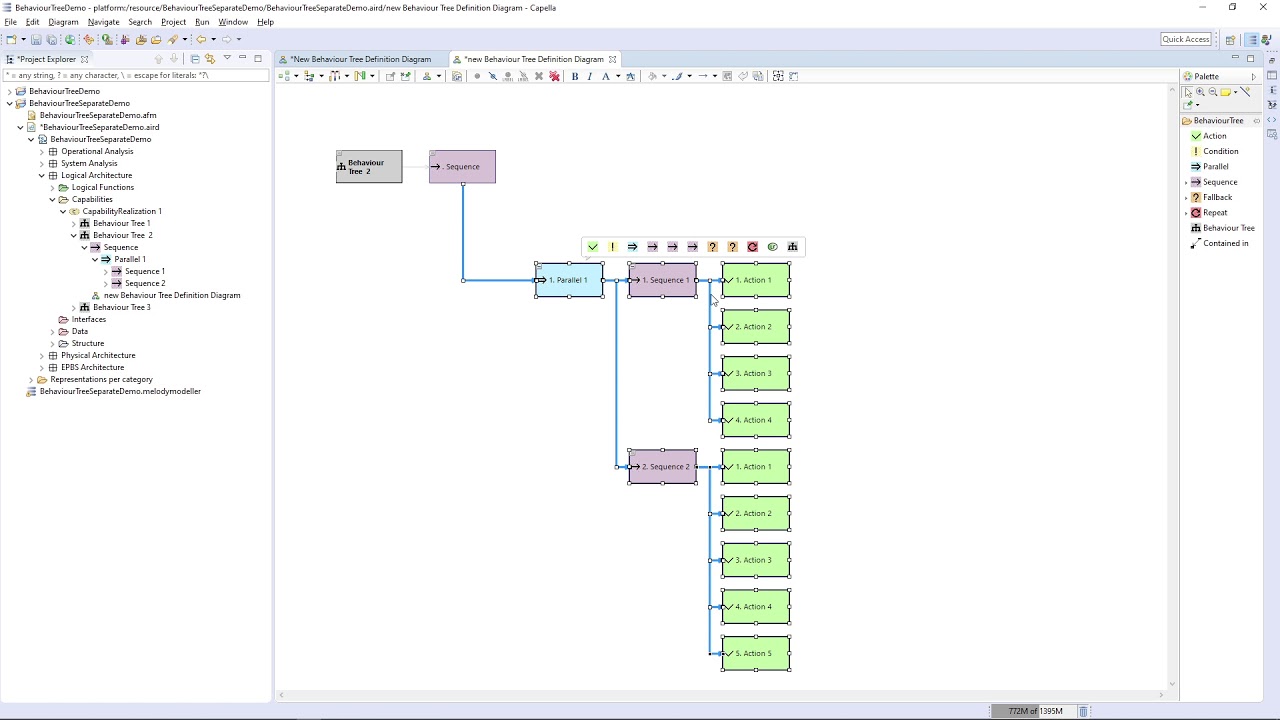Screen dimensions: 1280x720
Task: Select the 5. Action 5 diagram node
Action: tap(756, 654)
